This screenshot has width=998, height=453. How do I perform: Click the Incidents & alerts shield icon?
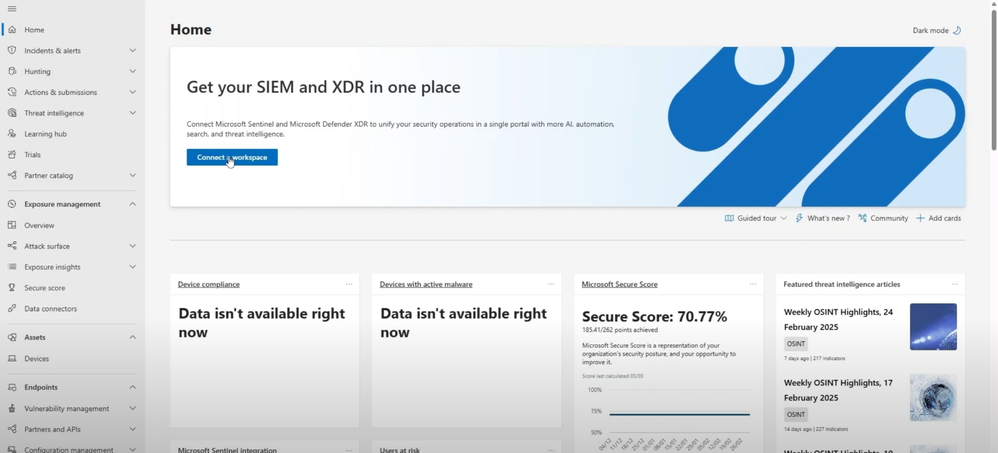pos(11,50)
